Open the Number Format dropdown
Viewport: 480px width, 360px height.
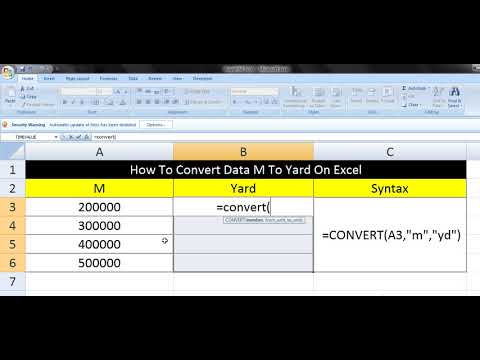(255, 91)
